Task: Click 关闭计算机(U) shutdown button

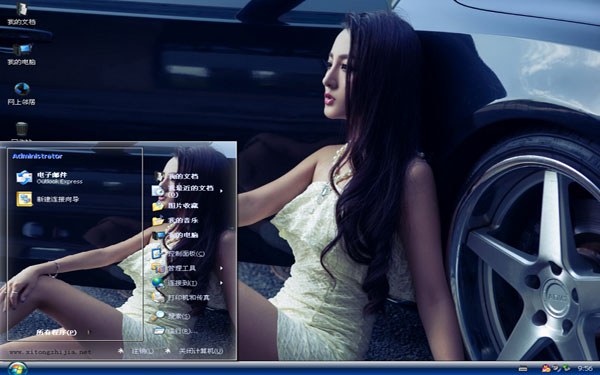Action: tap(194, 351)
